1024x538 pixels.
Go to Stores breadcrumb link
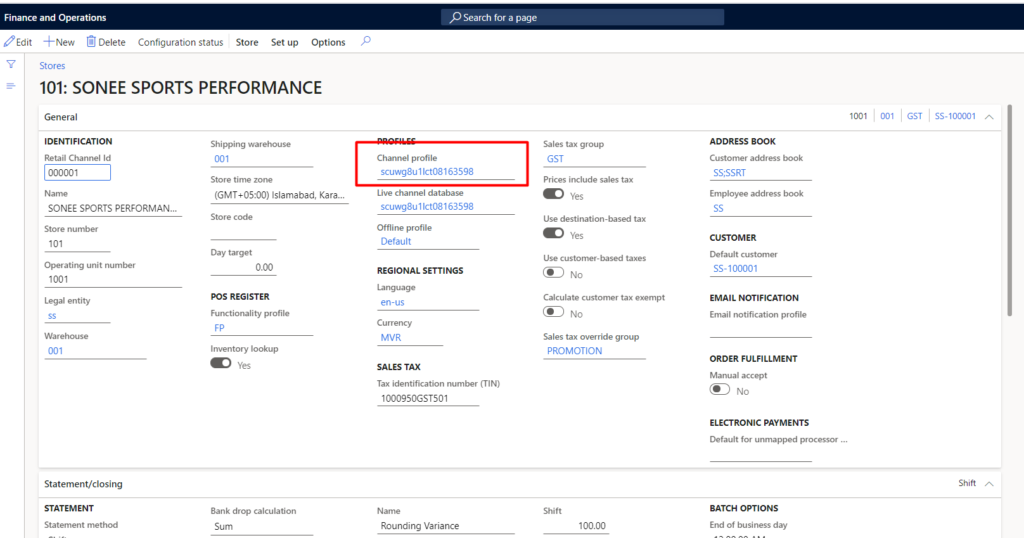pos(52,66)
